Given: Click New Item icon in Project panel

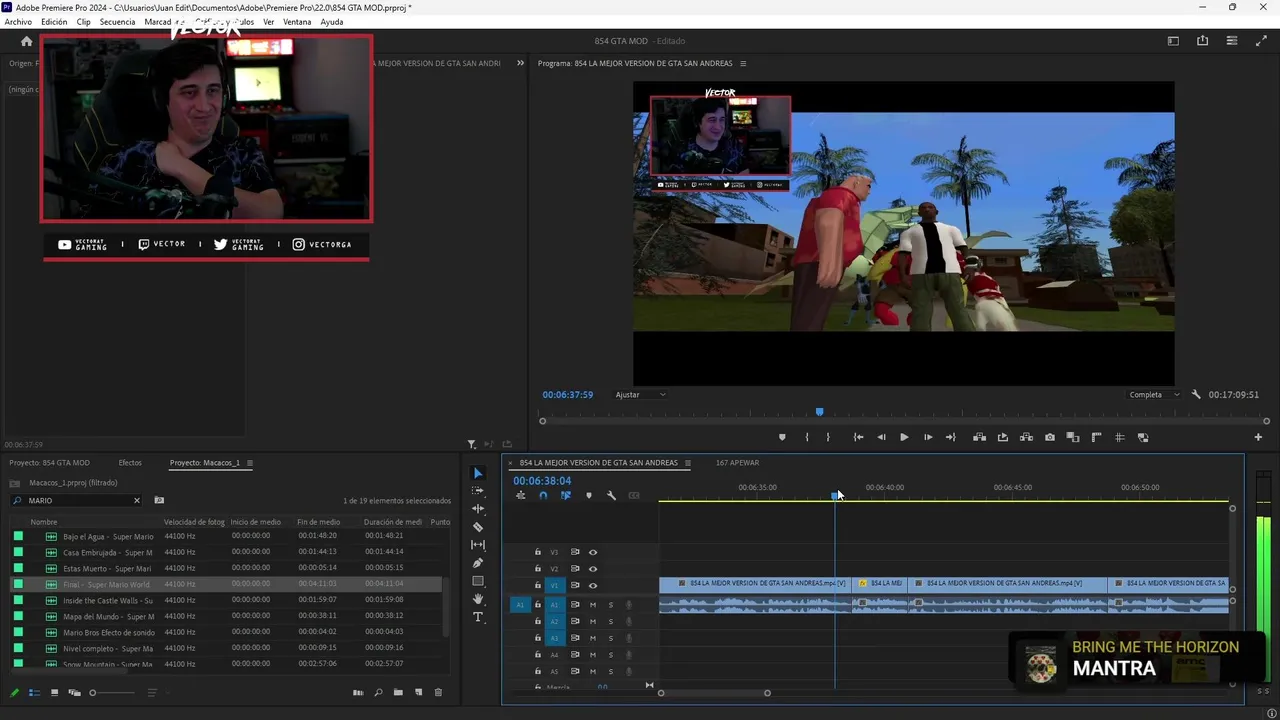Looking at the screenshot, I should (418, 692).
